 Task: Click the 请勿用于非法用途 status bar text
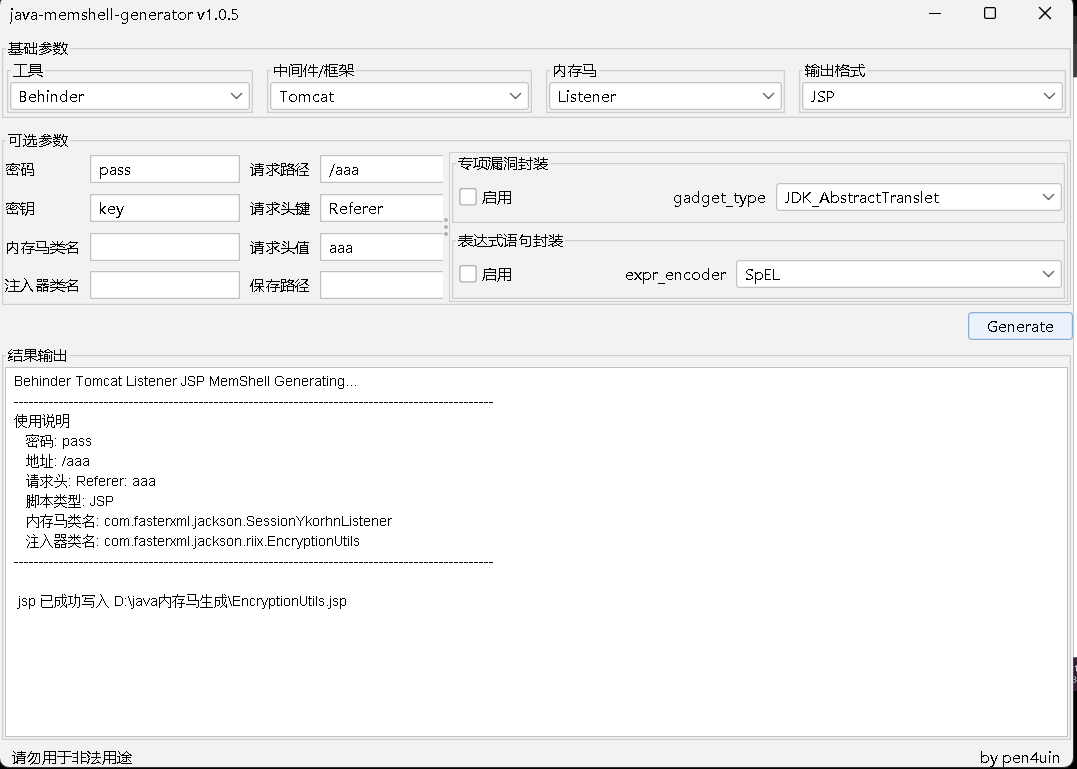tap(67, 757)
